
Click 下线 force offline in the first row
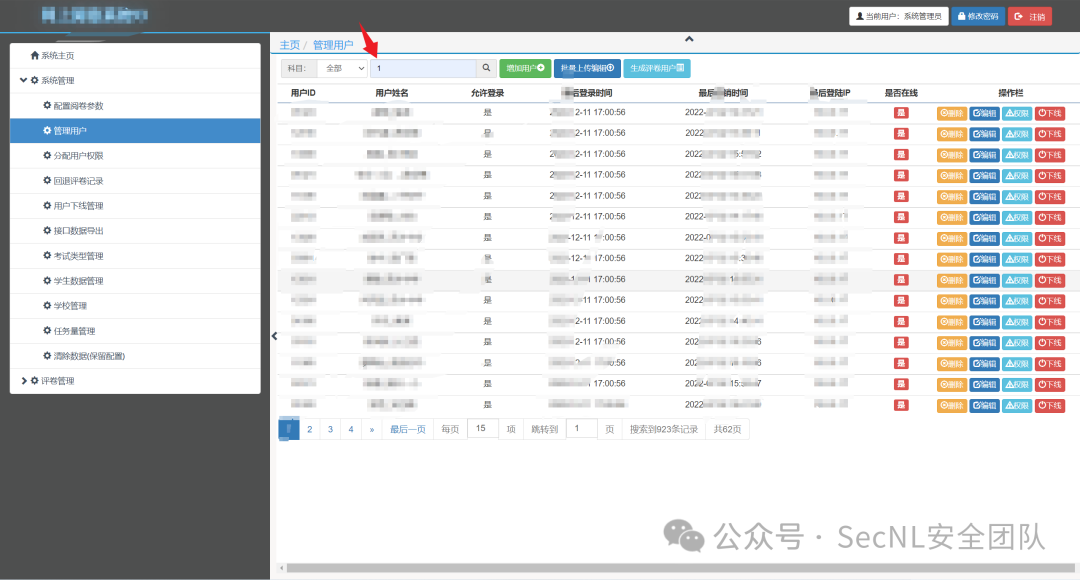click(1050, 113)
